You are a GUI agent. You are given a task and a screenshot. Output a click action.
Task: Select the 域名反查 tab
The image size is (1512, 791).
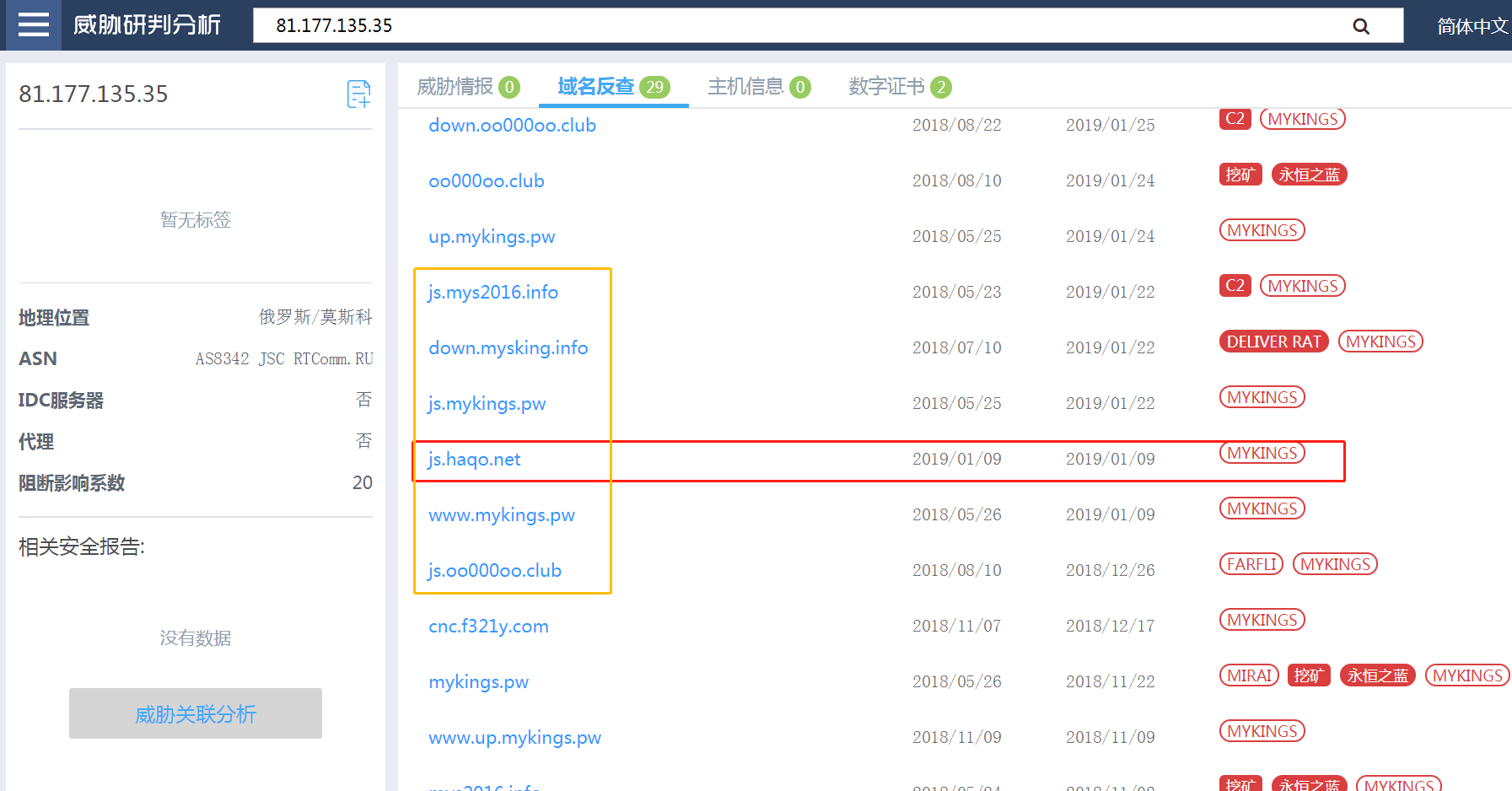tap(613, 87)
